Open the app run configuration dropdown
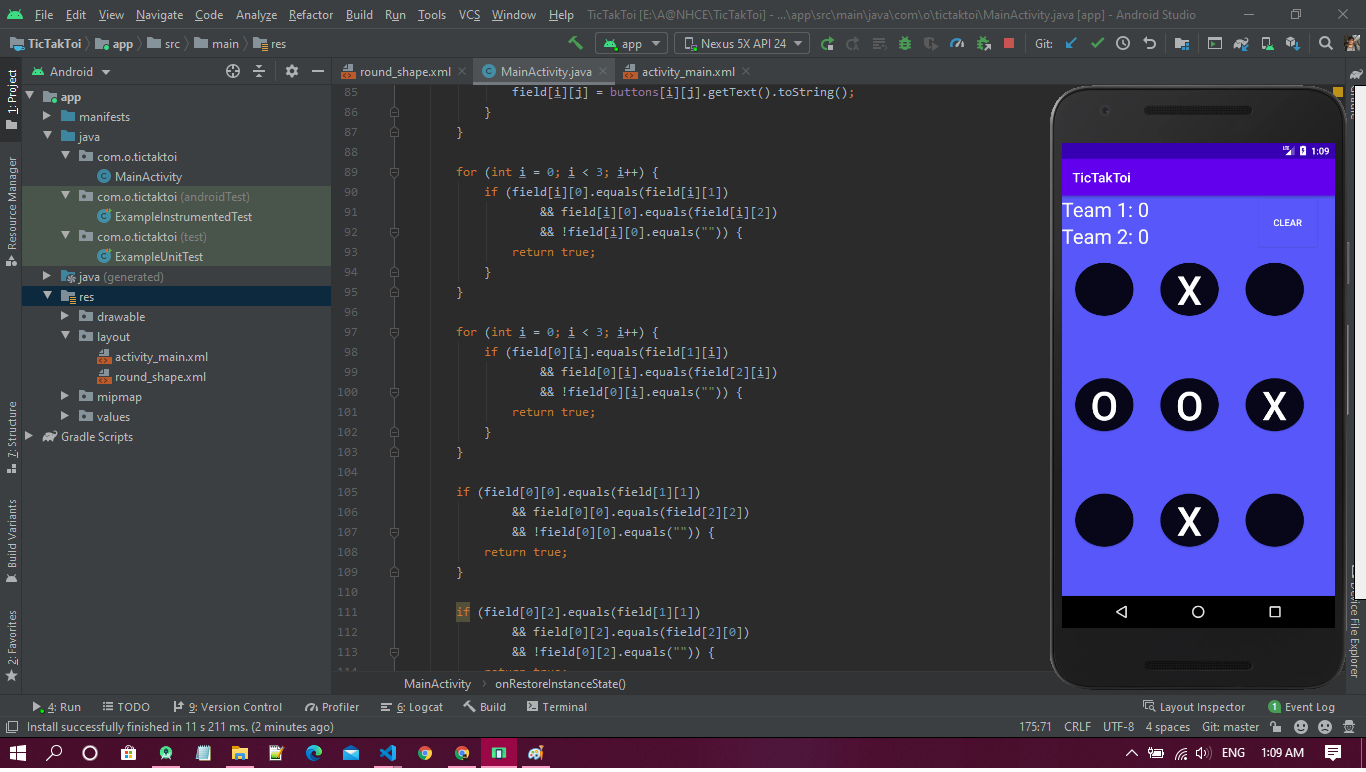Image resolution: width=1366 pixels, height=772 pixels. coord(631,43)
